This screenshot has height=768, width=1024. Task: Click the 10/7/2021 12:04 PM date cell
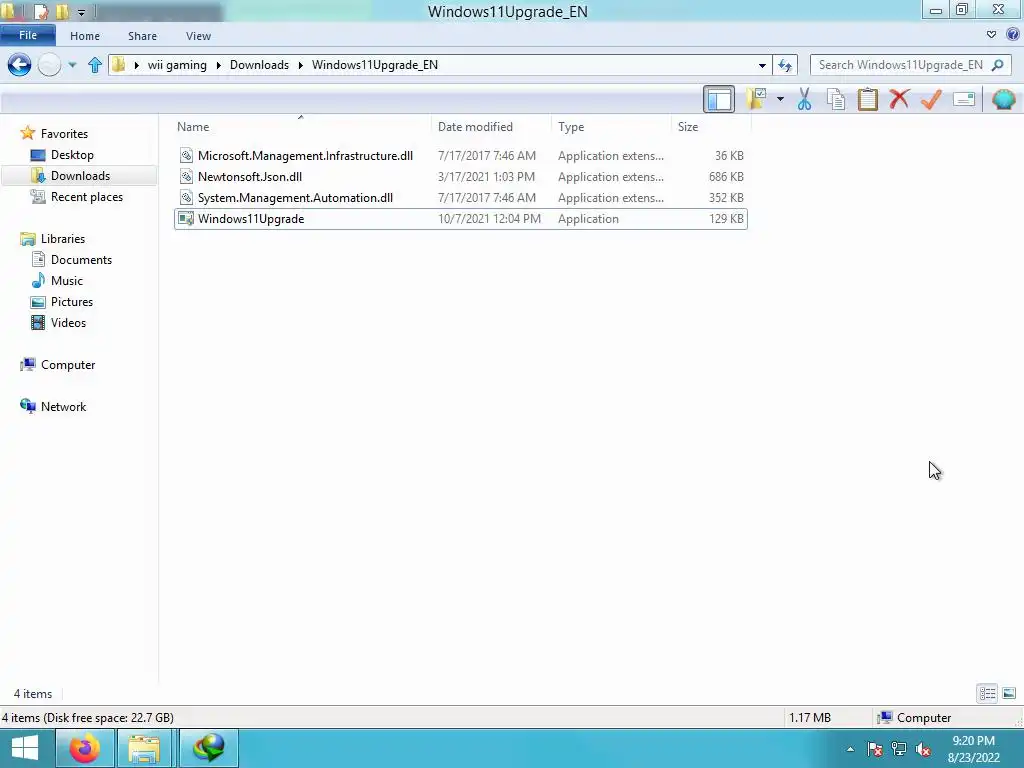pos(489,219)
